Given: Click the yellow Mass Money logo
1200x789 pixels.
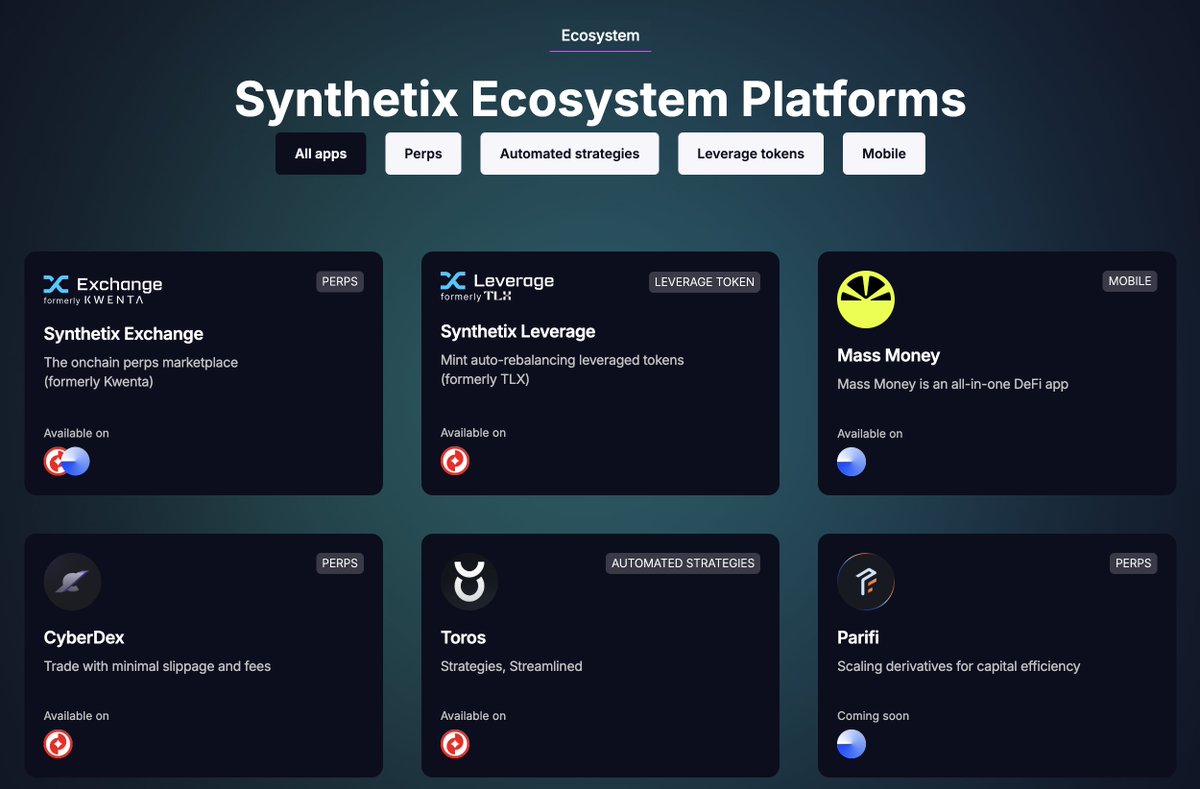Looking at the screenshot, I should pyautogui.click(x=865, y=299).
